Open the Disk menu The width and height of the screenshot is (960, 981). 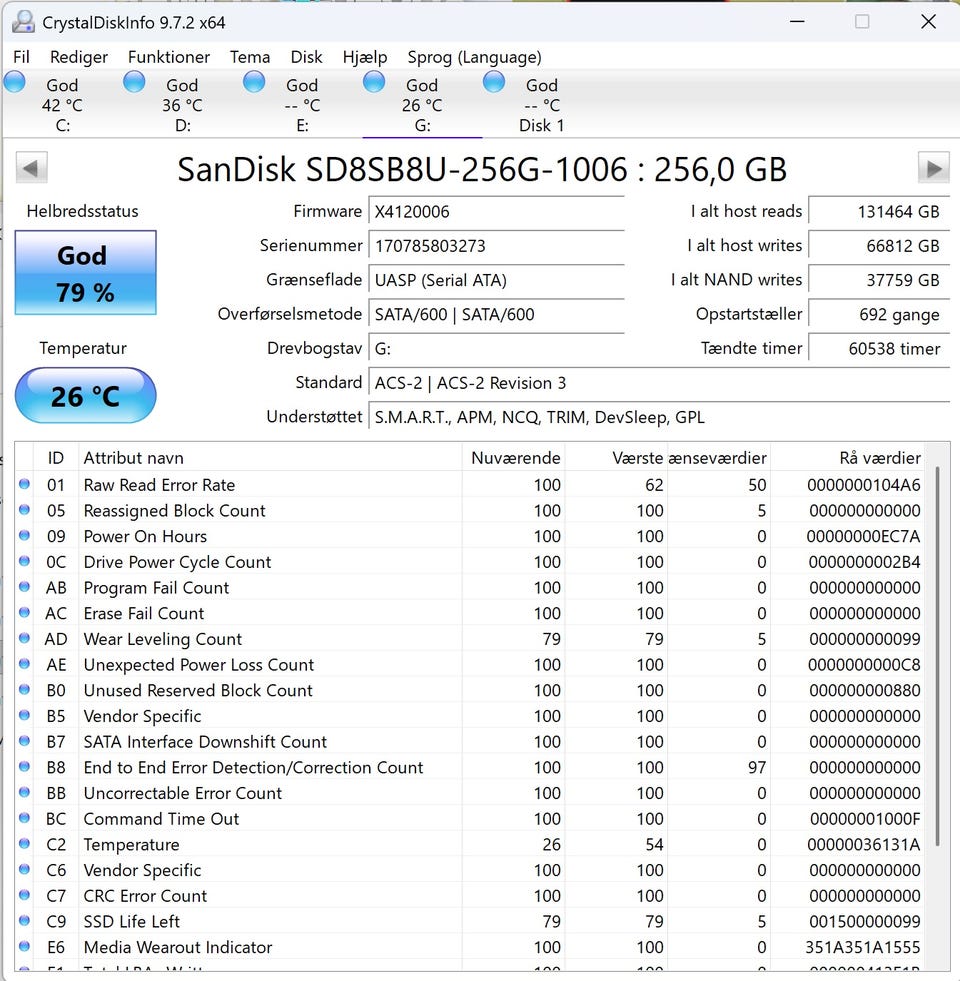(306, 57)
